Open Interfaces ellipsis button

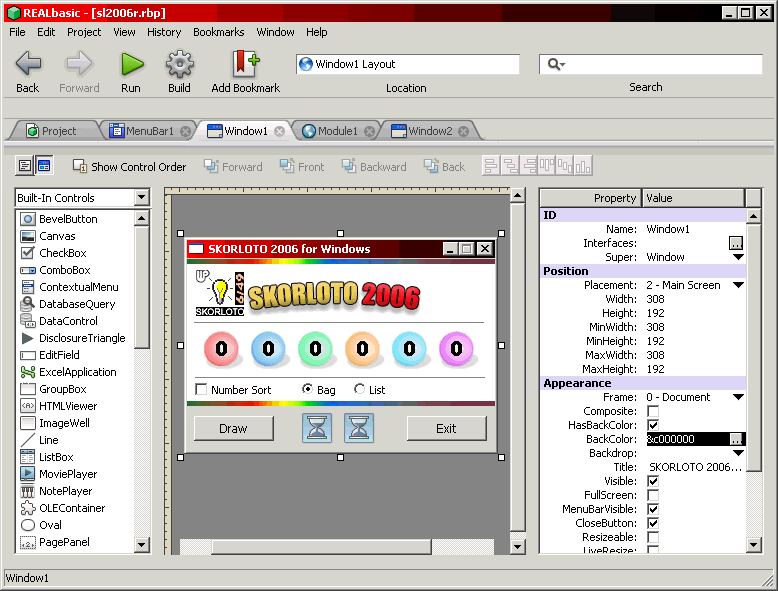(735, 243)
